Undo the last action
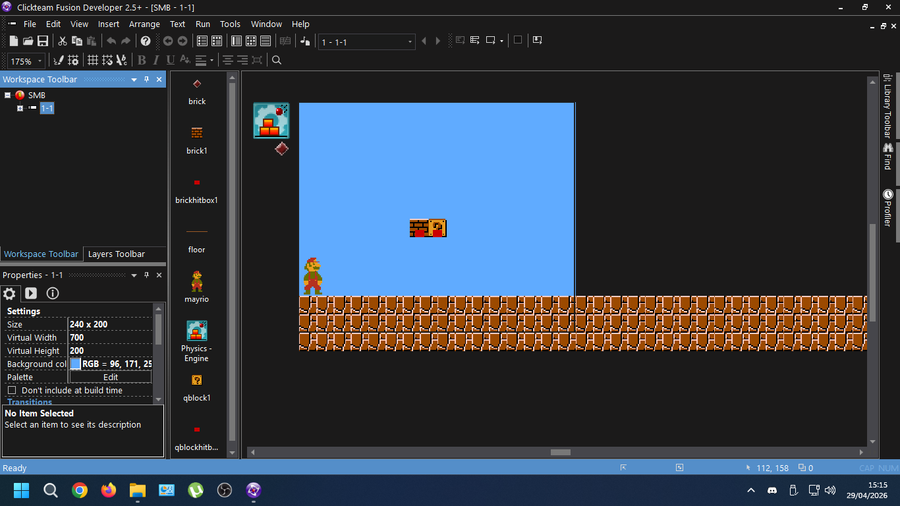 [111, 41]
